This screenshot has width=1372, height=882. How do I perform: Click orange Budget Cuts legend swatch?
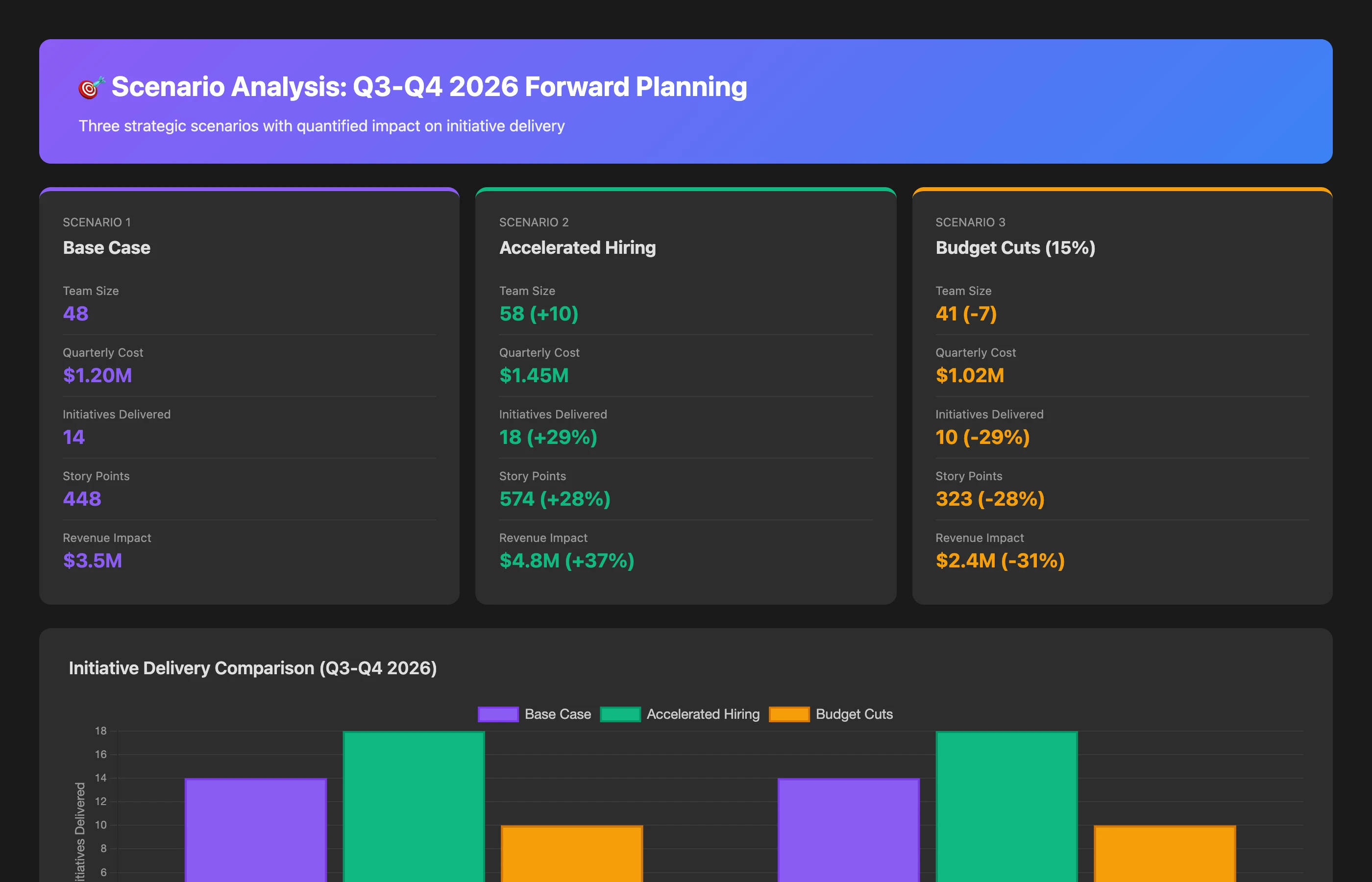pos(789,714)
